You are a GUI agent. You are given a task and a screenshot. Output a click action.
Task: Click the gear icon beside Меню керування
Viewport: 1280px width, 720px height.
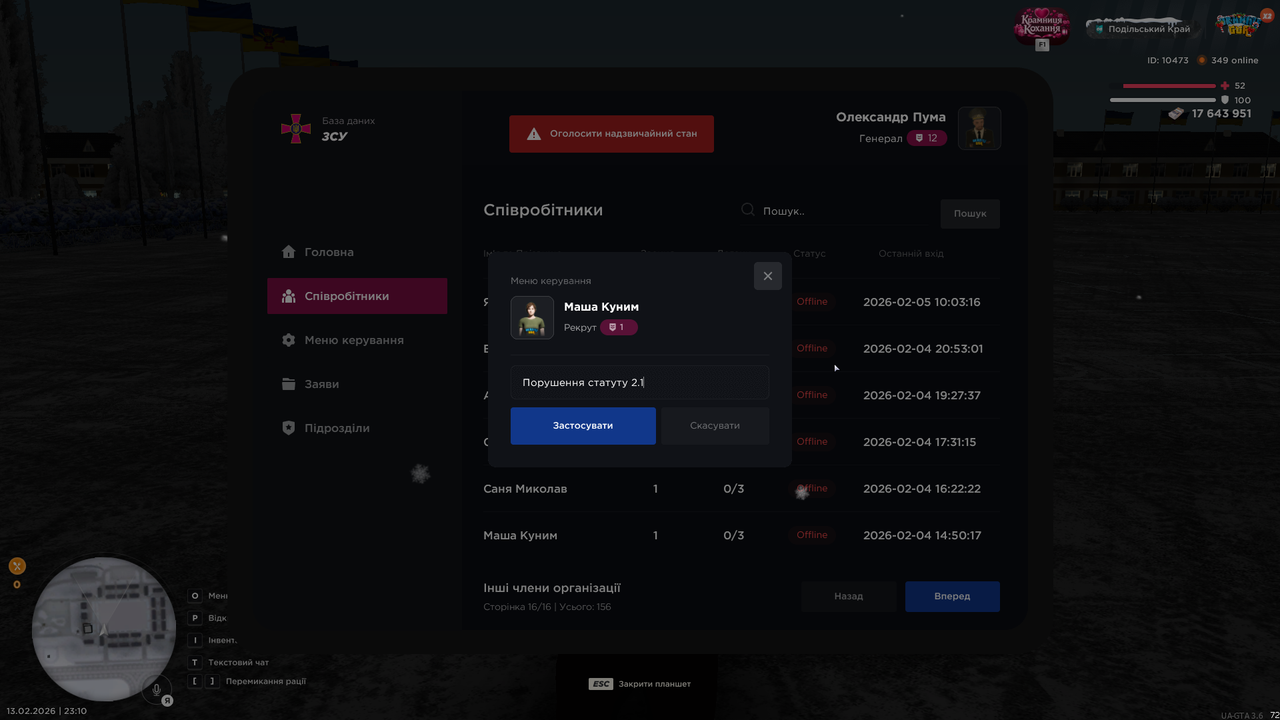coord(289,340)
